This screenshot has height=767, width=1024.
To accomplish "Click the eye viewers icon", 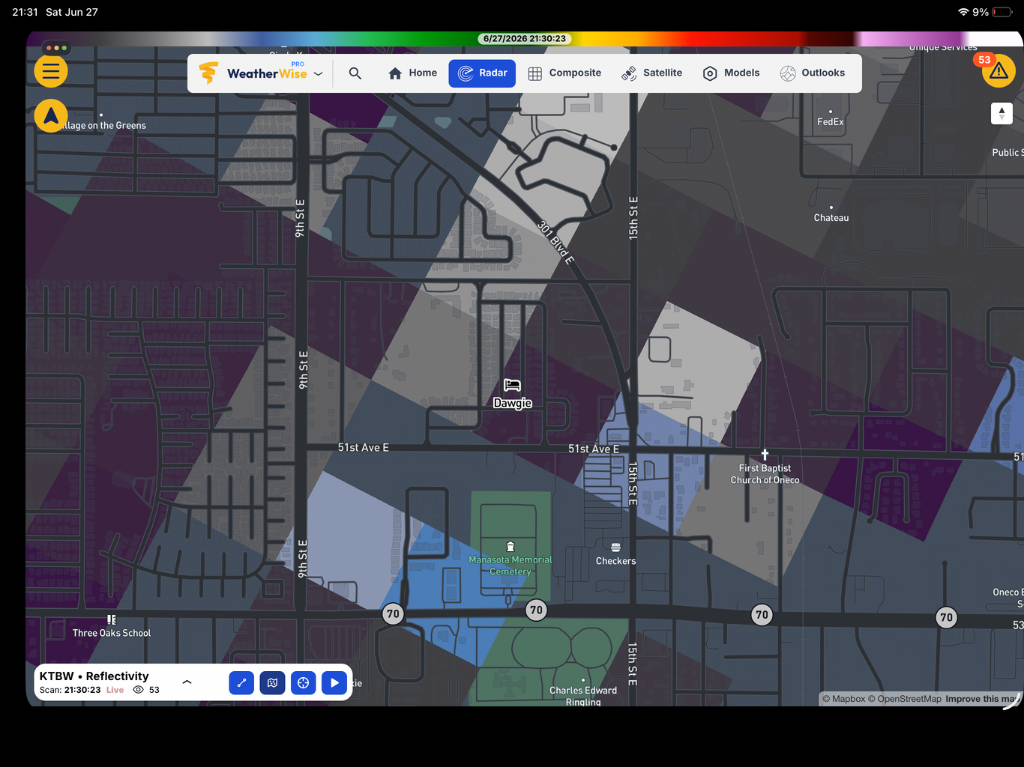I will 138,690.
